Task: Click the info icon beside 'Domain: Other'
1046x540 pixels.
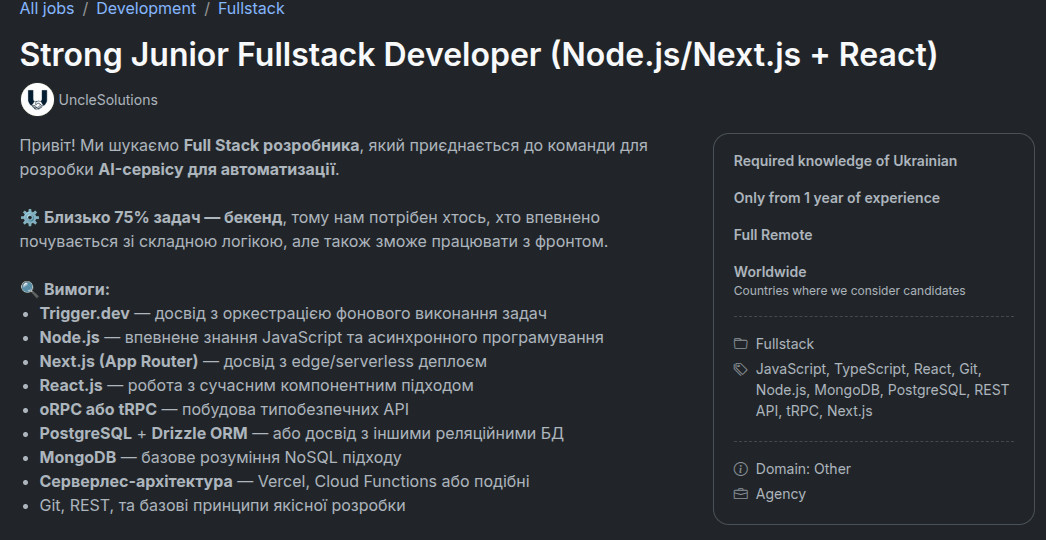Action: (740, 469)
